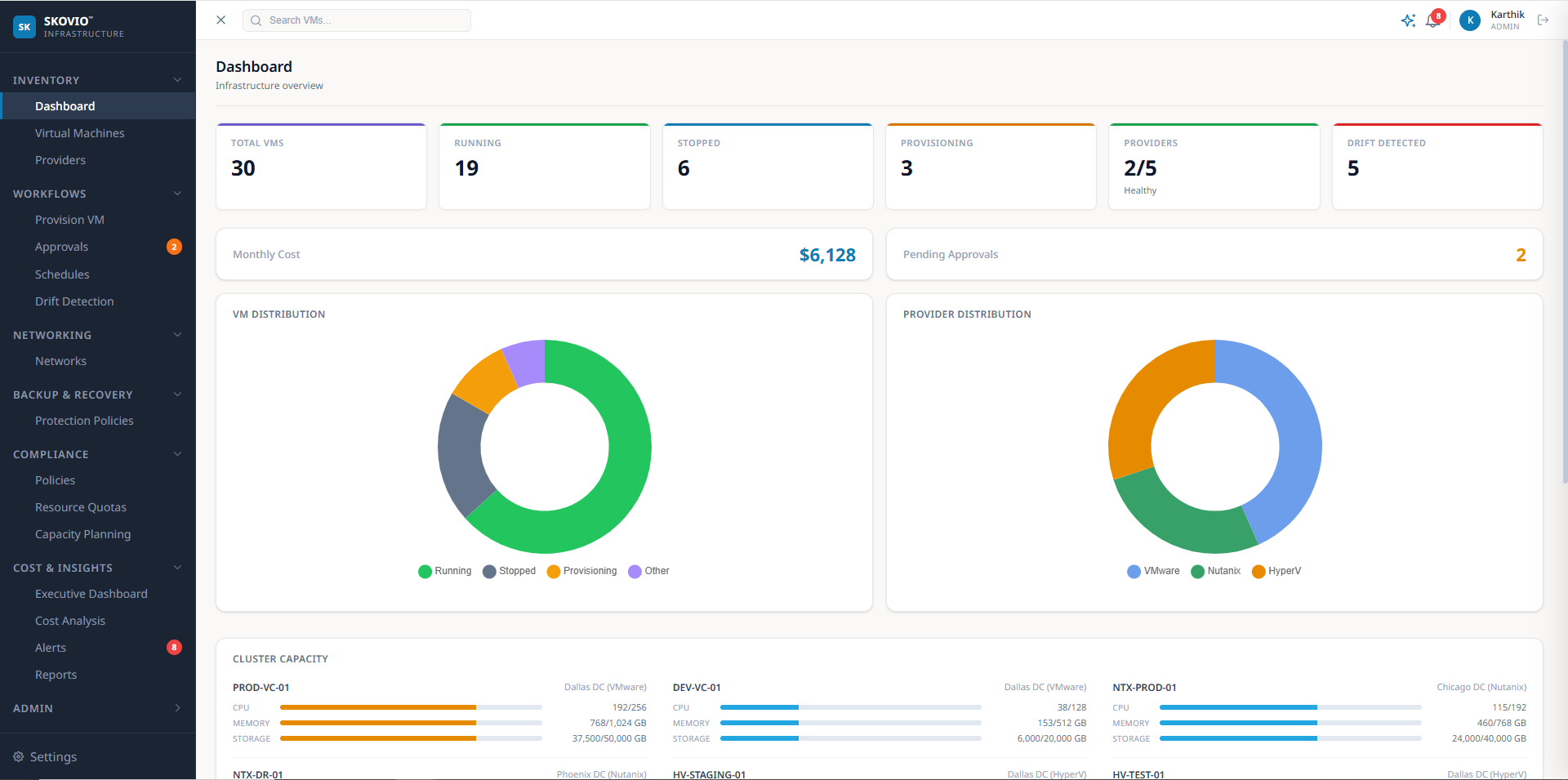Click the Karthik user avatar
The width and height of the screenshot is (1568, 780).
(1470, 20)
